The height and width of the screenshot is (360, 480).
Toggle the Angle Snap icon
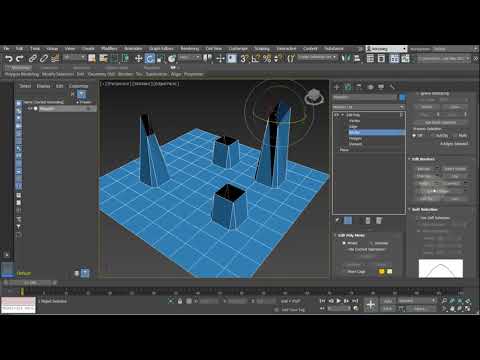point(256,59)
